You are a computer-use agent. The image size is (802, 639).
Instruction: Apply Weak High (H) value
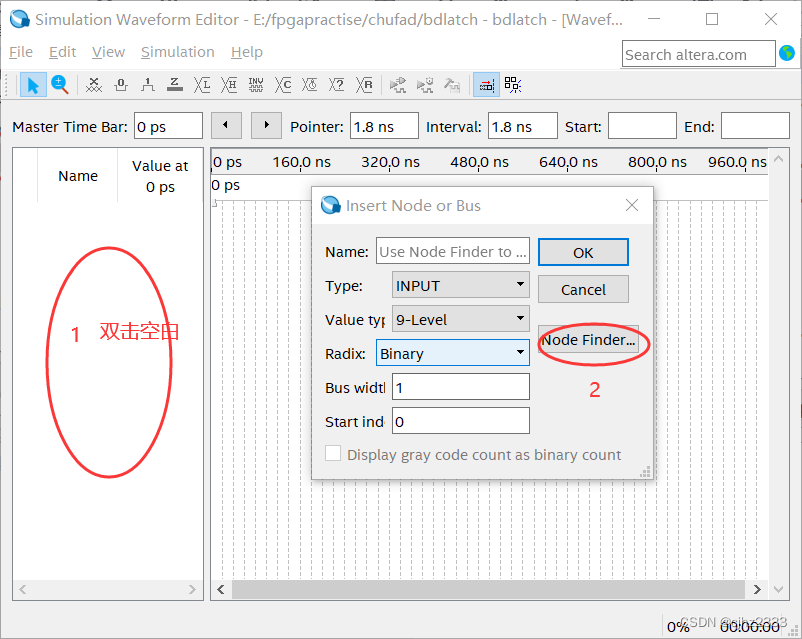point(229,85)
